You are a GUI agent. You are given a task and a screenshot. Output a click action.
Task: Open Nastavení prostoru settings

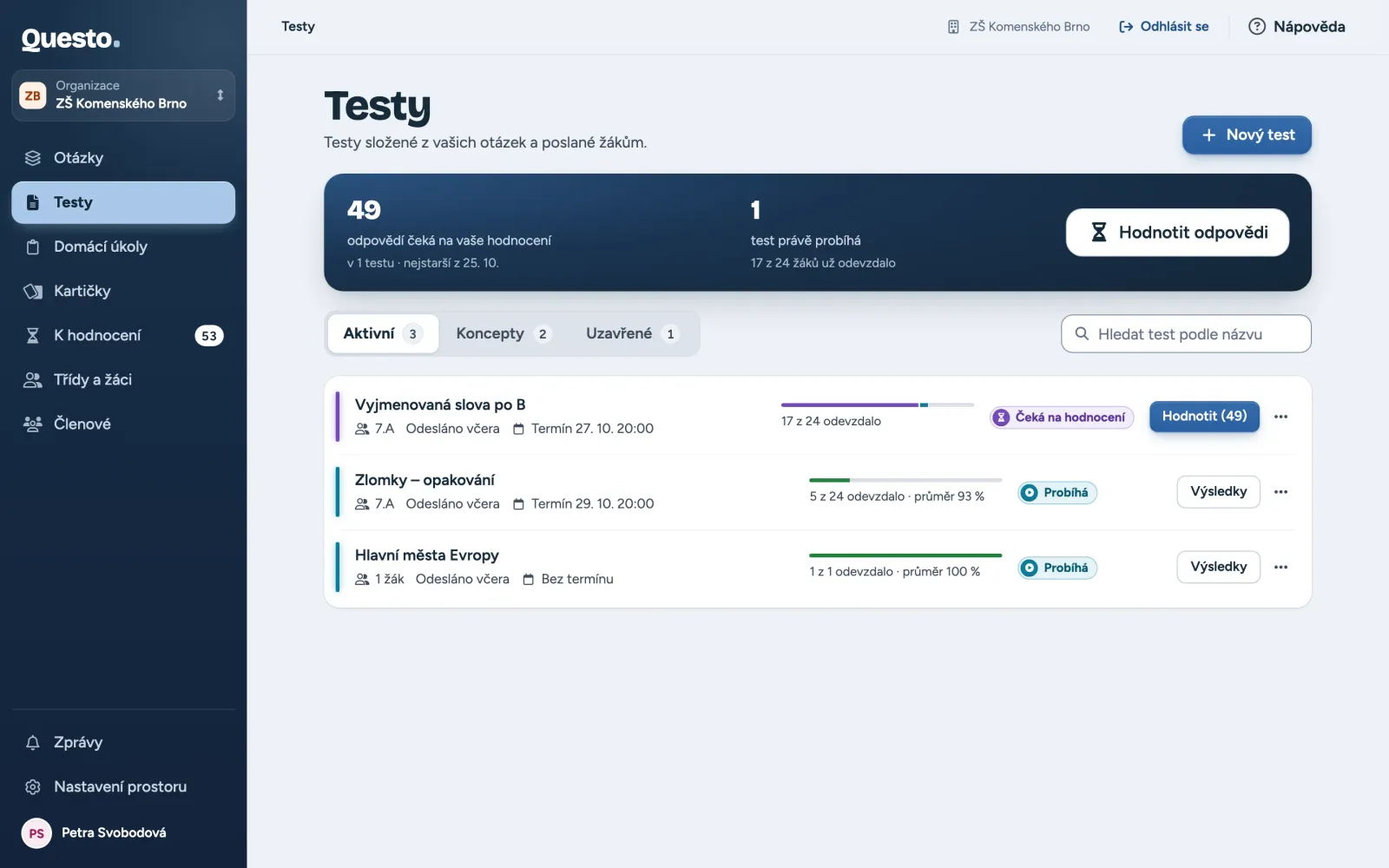click(x=123, y=786)
